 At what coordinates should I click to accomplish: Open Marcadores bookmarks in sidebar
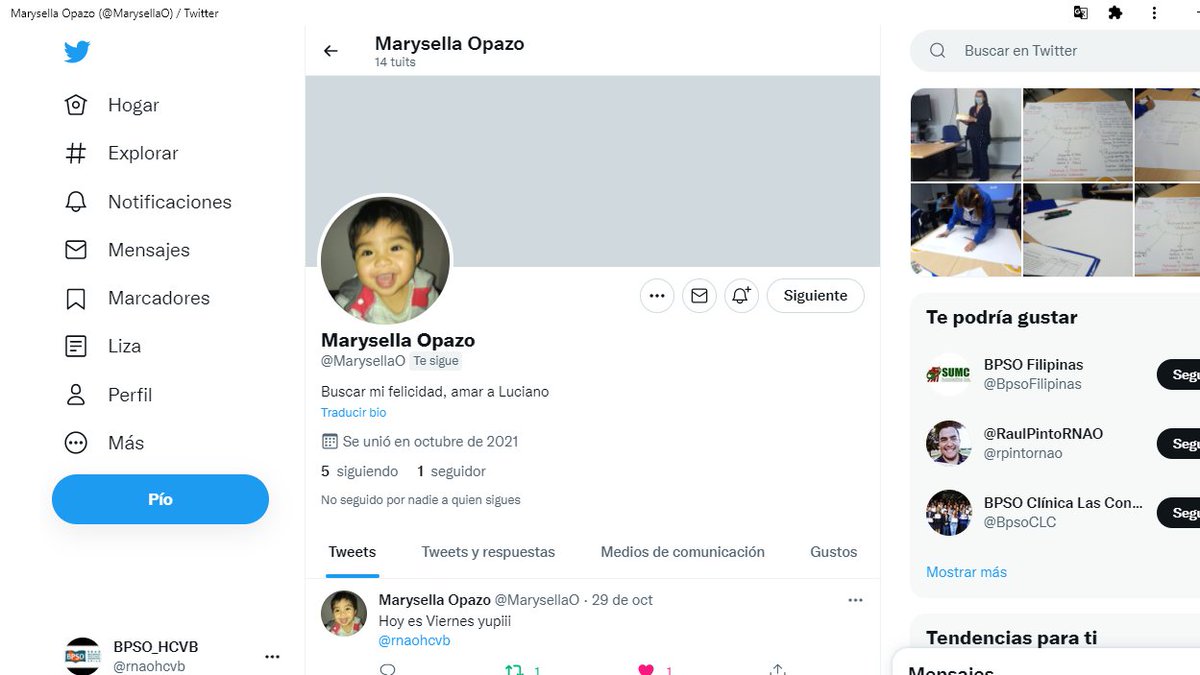(137, 298)
